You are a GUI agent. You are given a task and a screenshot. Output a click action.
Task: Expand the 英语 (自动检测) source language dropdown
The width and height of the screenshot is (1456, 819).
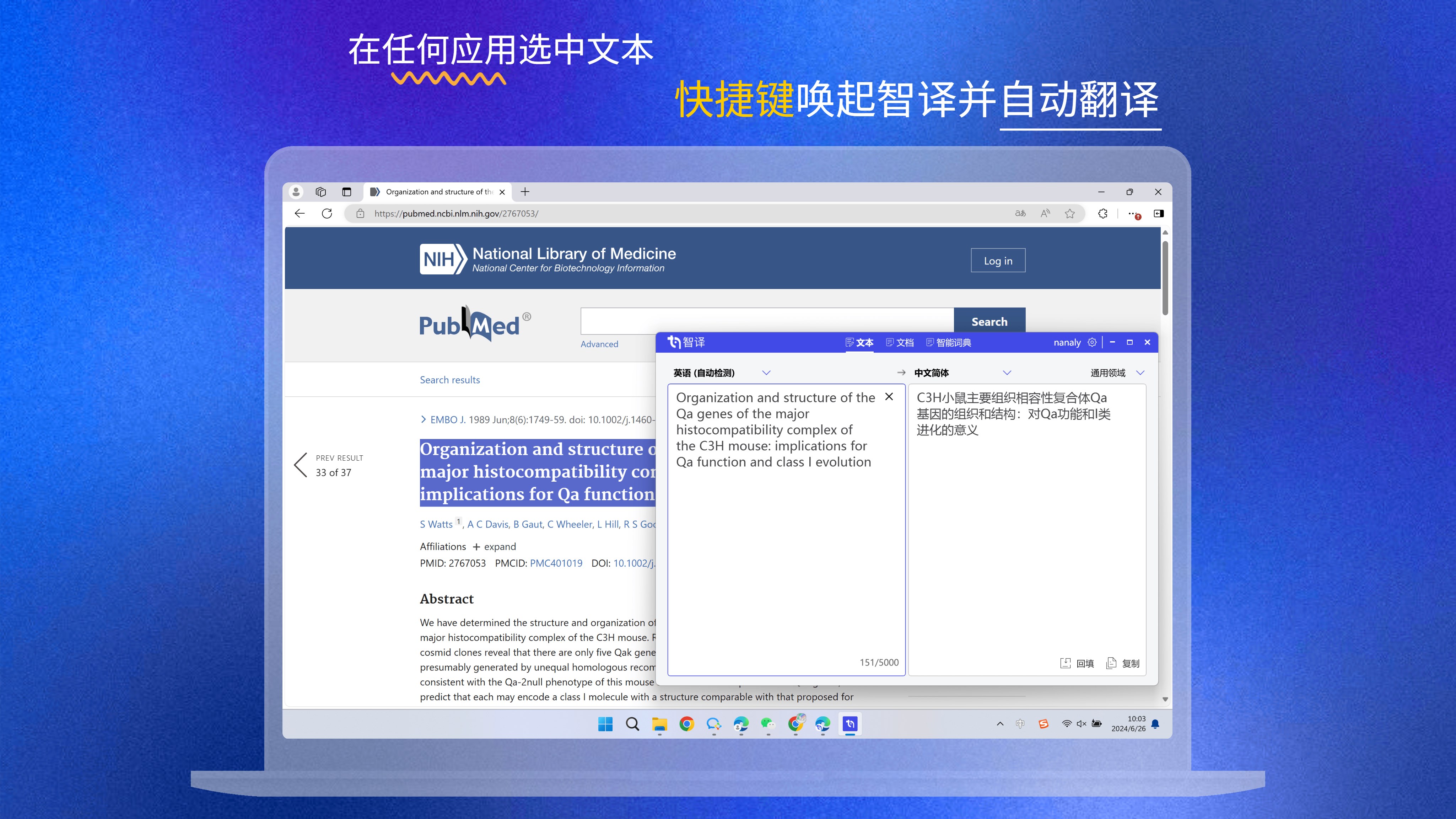click(x=766, y=373)
